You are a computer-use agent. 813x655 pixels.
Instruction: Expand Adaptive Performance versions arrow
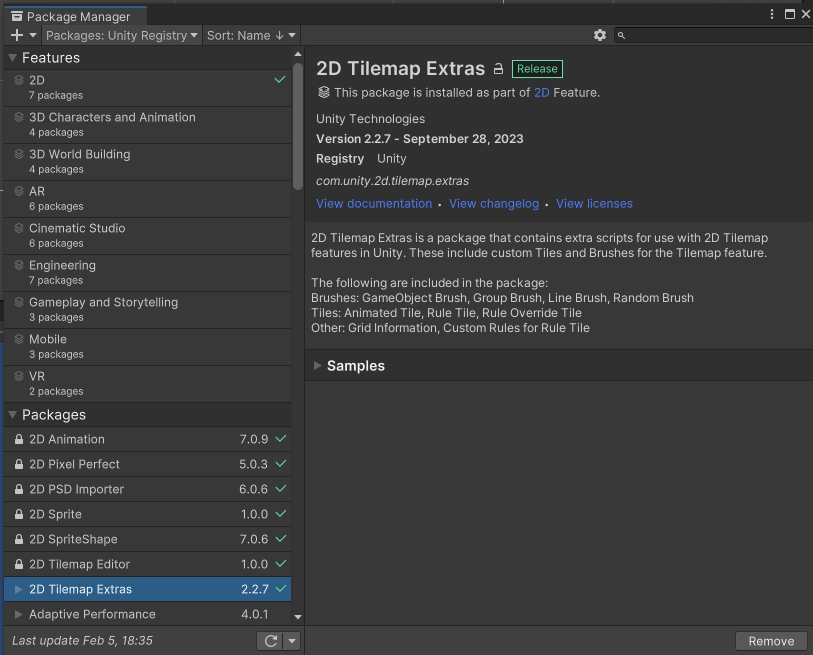click(x=19, y=614)
